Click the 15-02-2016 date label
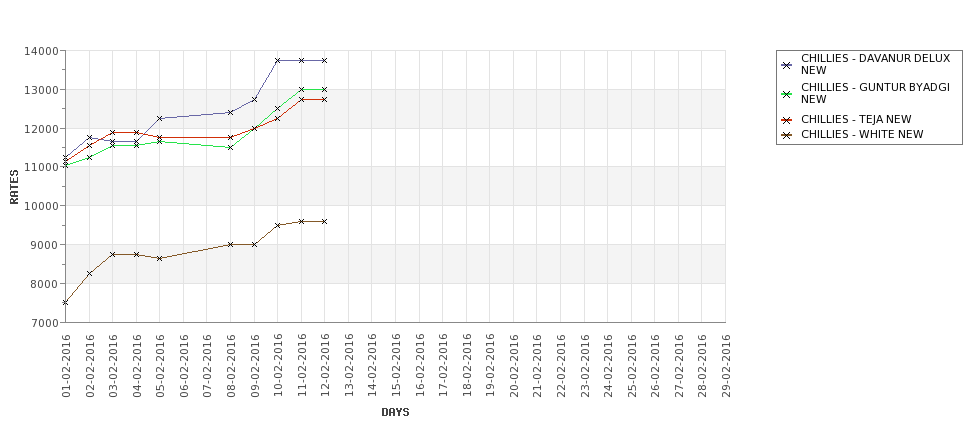Image resolution: width=975 pixels, height=429 pixels. 396,366
